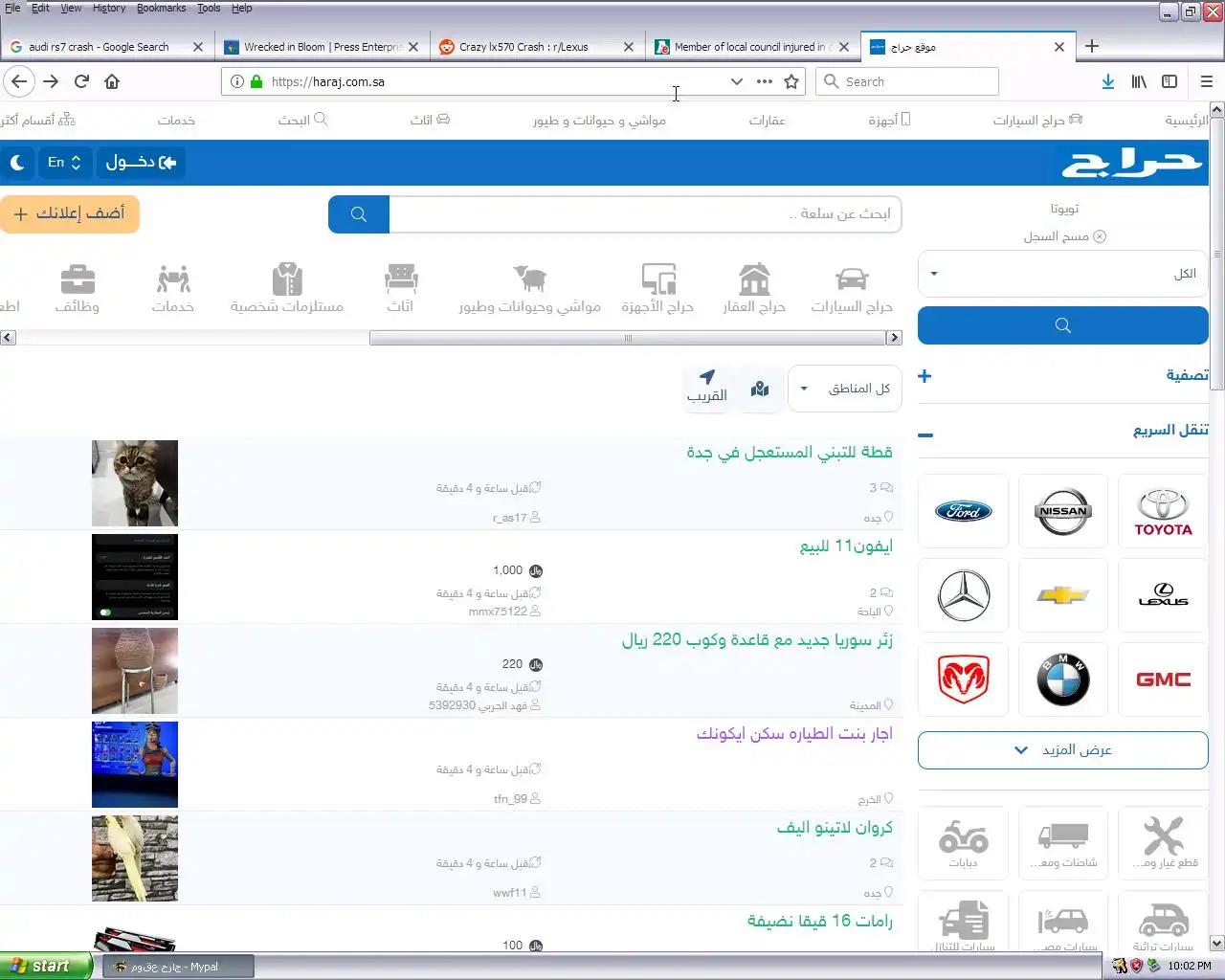Click the sidebar blue search button
The image size is (1225, 980).
coord(1062,325)
